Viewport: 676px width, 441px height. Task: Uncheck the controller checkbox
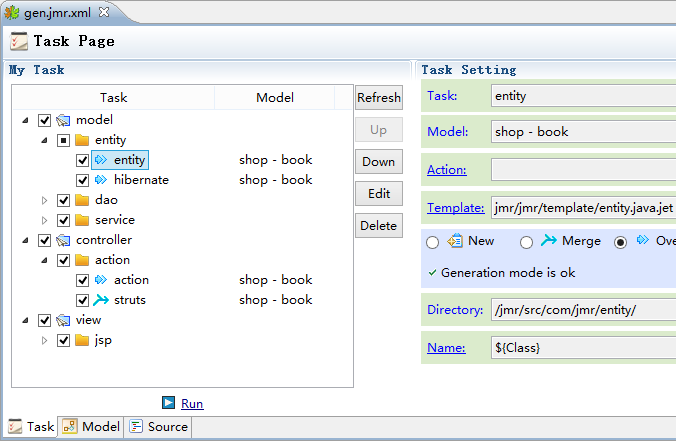click(44, 240)
